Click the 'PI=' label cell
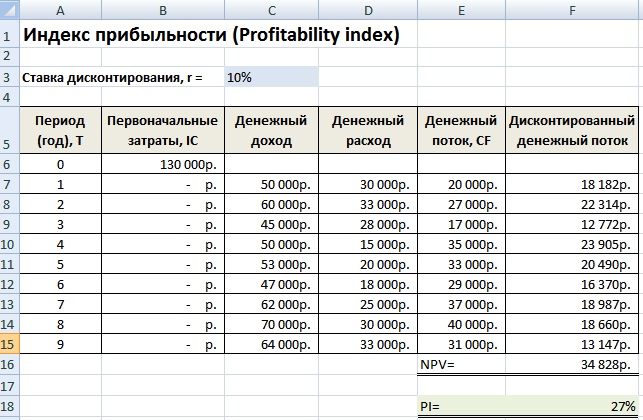Viewport: 643px width, 420px height. point(461,406)
